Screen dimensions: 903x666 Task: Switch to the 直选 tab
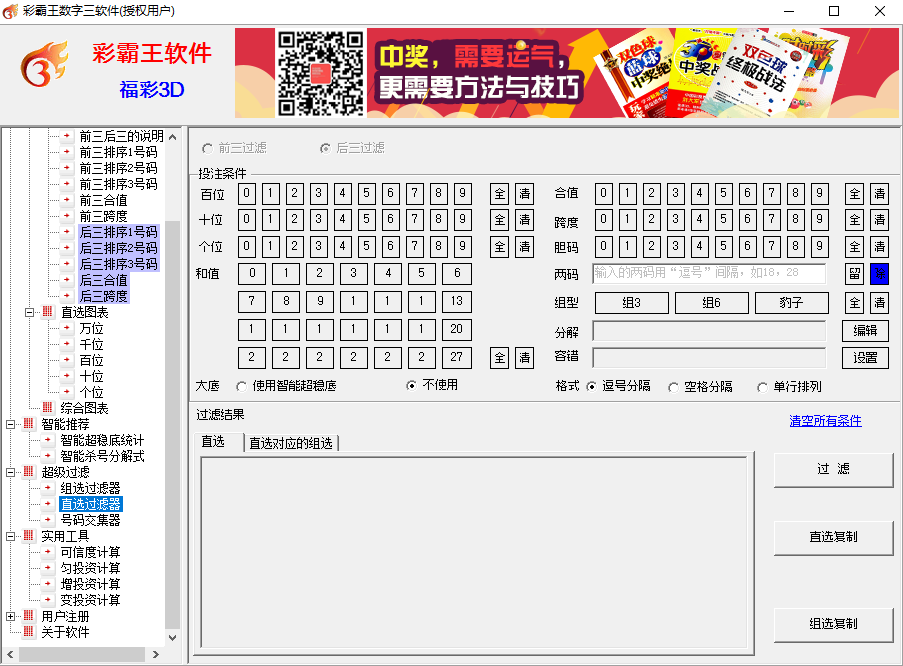click(219, 442)
